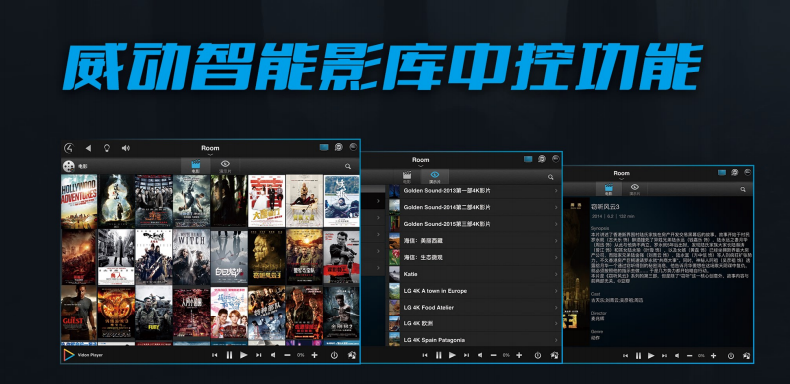Open the LG 4K 欧洲 entry
Screen dimensions: 790x384
point(474,323)
